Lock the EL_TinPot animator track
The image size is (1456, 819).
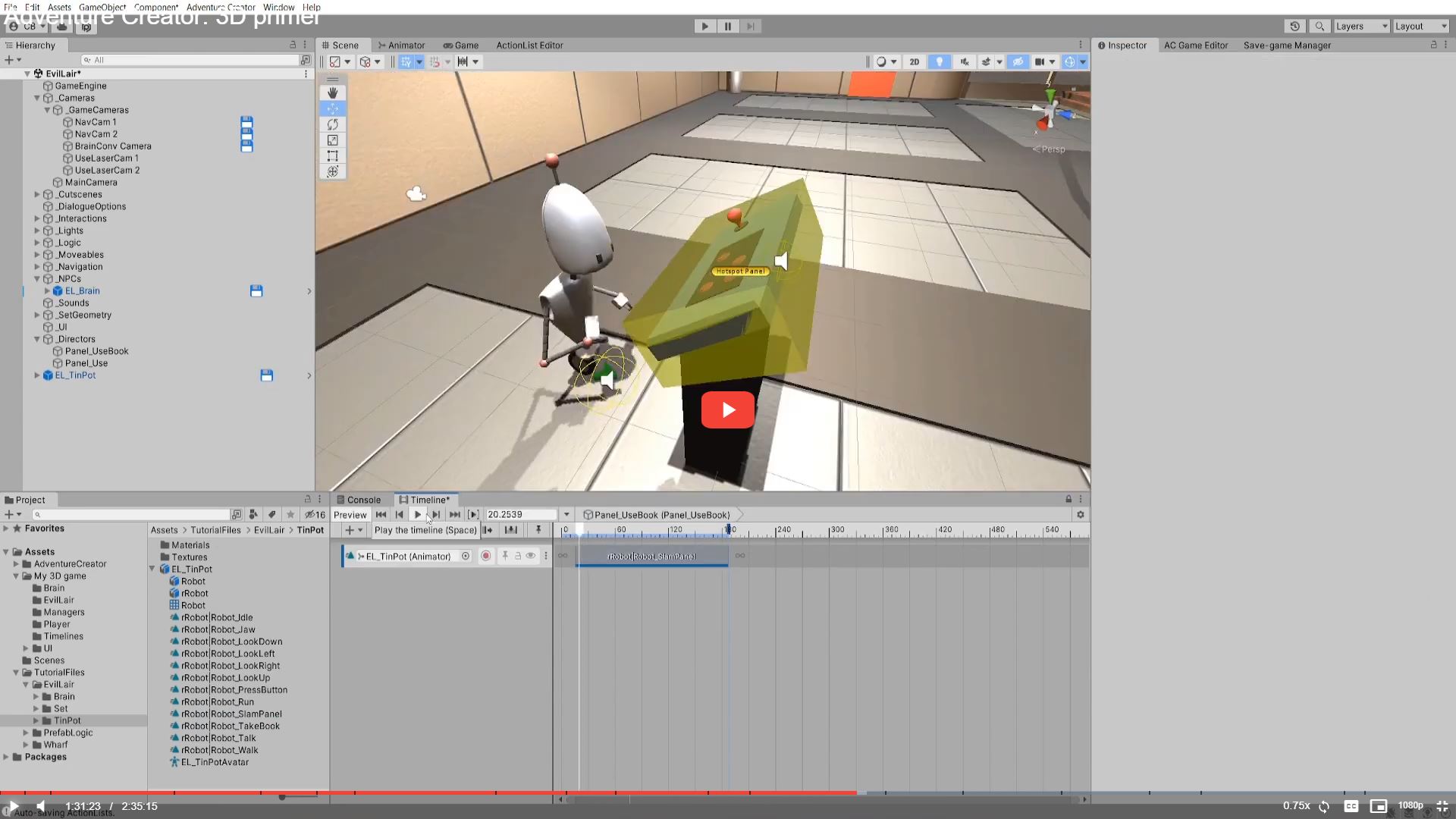tap(518, 557)
